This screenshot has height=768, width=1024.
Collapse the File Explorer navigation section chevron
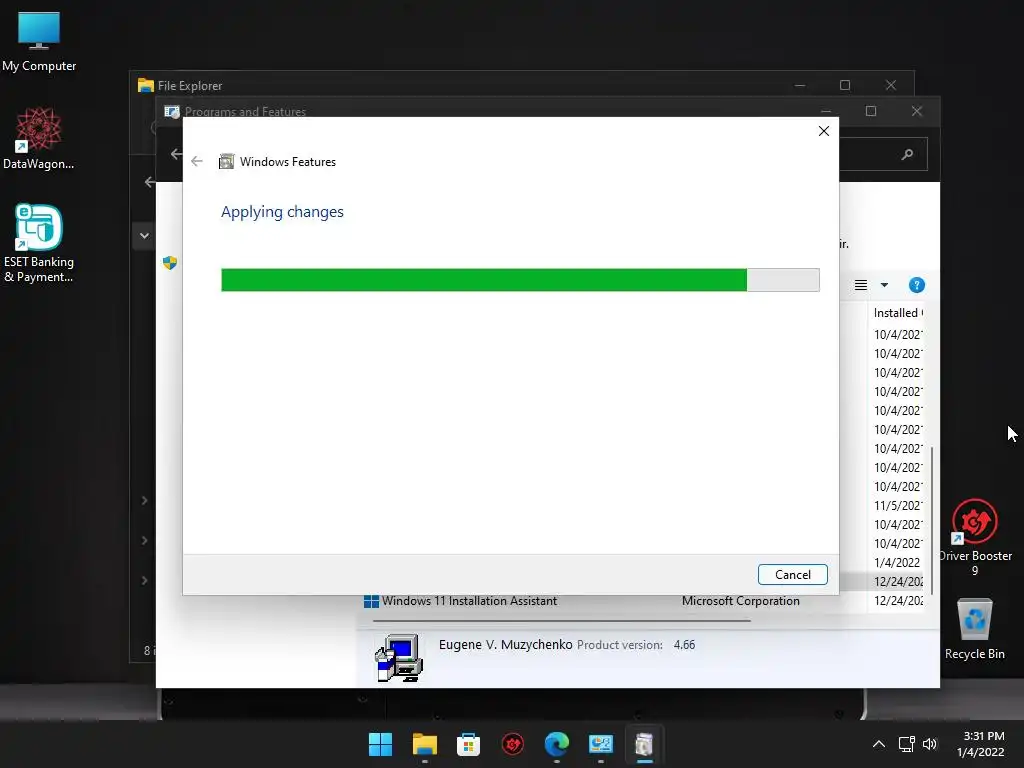click(144, 236)
